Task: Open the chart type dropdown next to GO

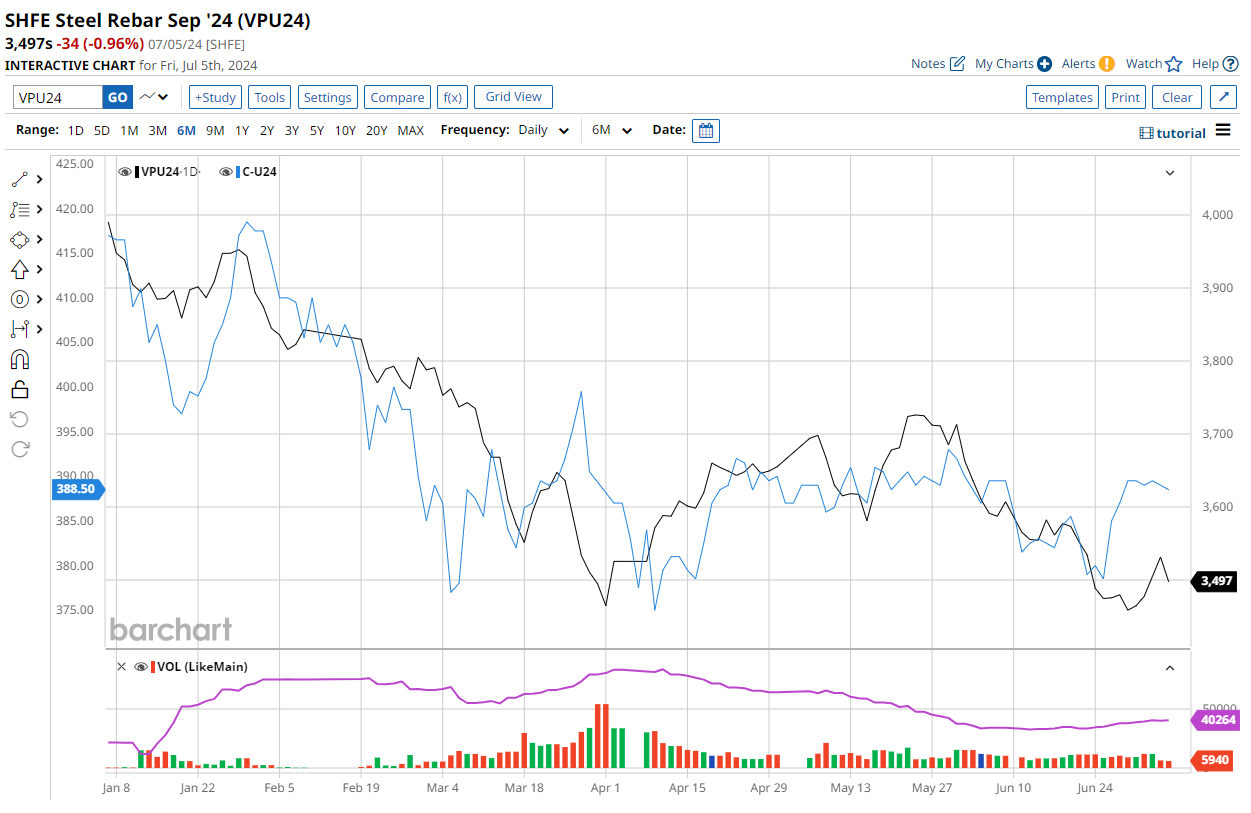Action: pyautogui.click(x=154, y=97)
